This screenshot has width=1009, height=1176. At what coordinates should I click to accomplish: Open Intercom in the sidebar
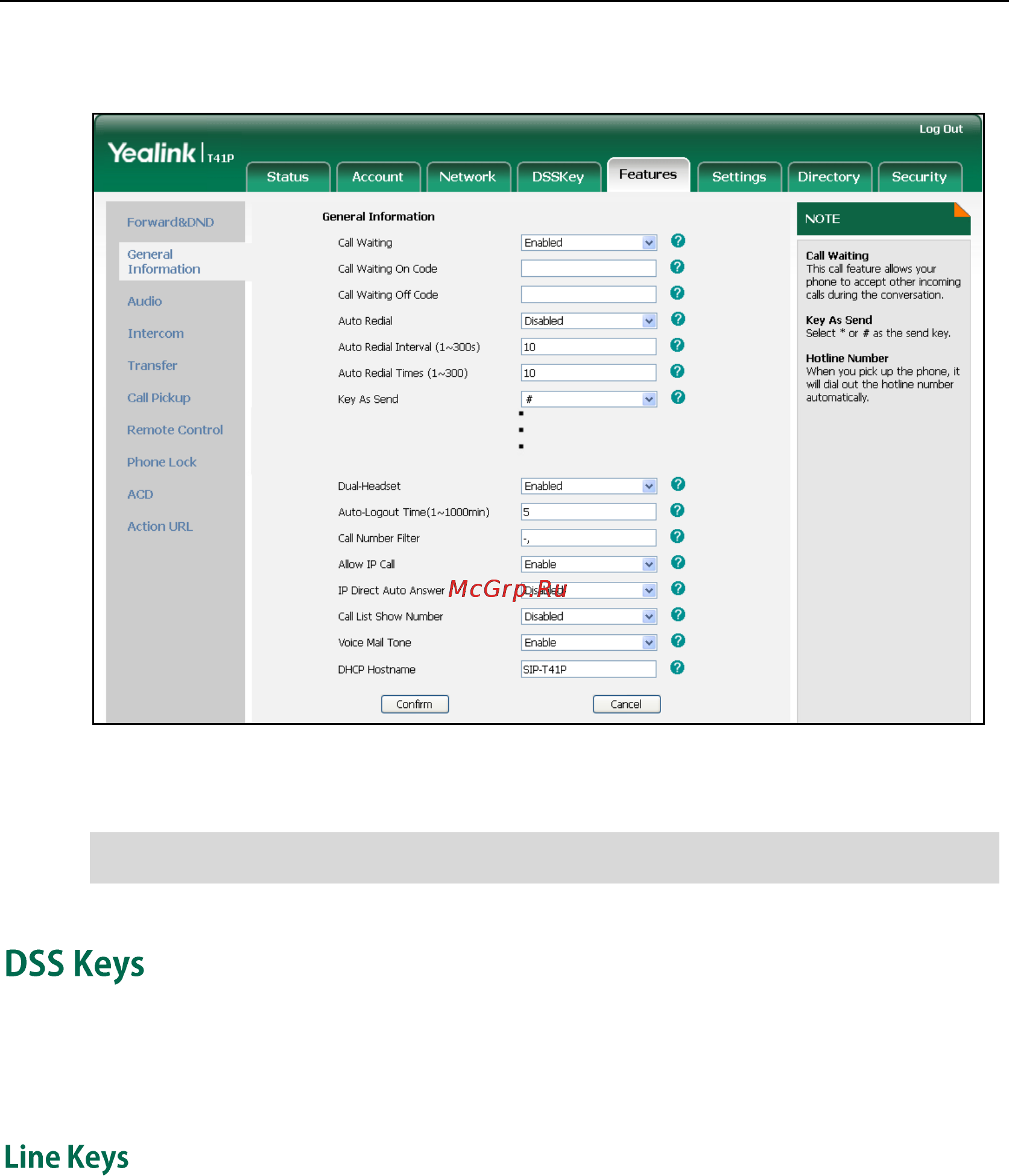[156, 334]
